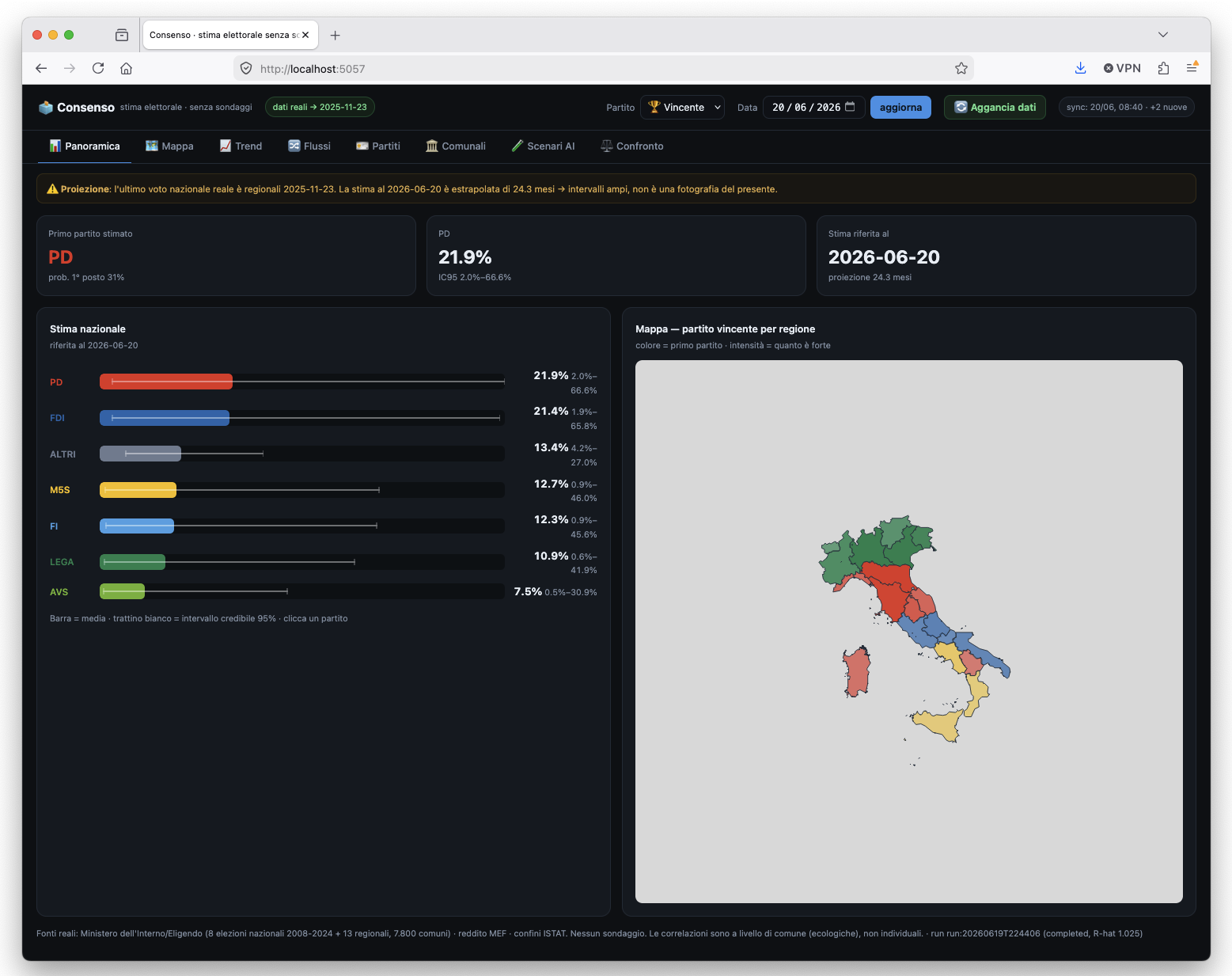This screenshot has height=976, width=1232.
Task: Select the ALTRI party label
Action: [63, 454]
